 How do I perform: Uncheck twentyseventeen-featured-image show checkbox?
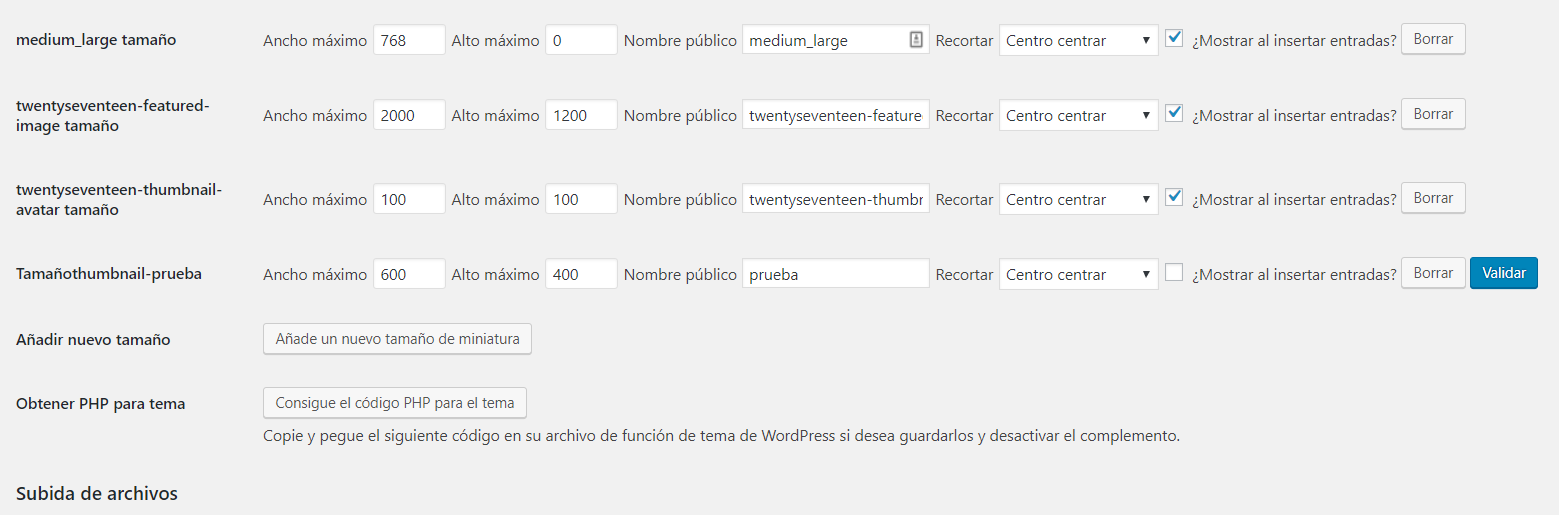point(1174,114)
